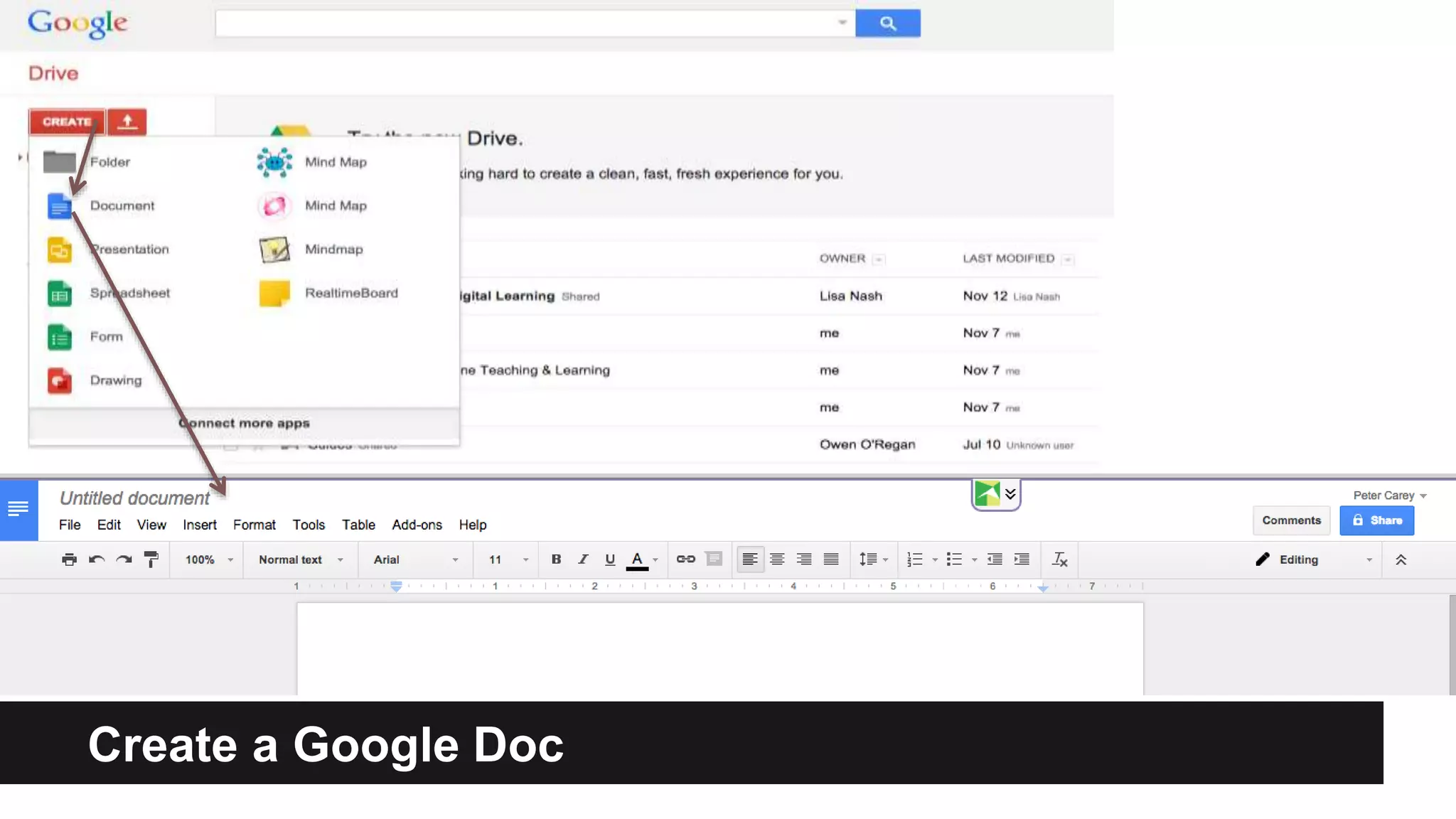Choose the blue Document icon
The width and height of the screenshot is (1456, 819).
tap(60, 206)
